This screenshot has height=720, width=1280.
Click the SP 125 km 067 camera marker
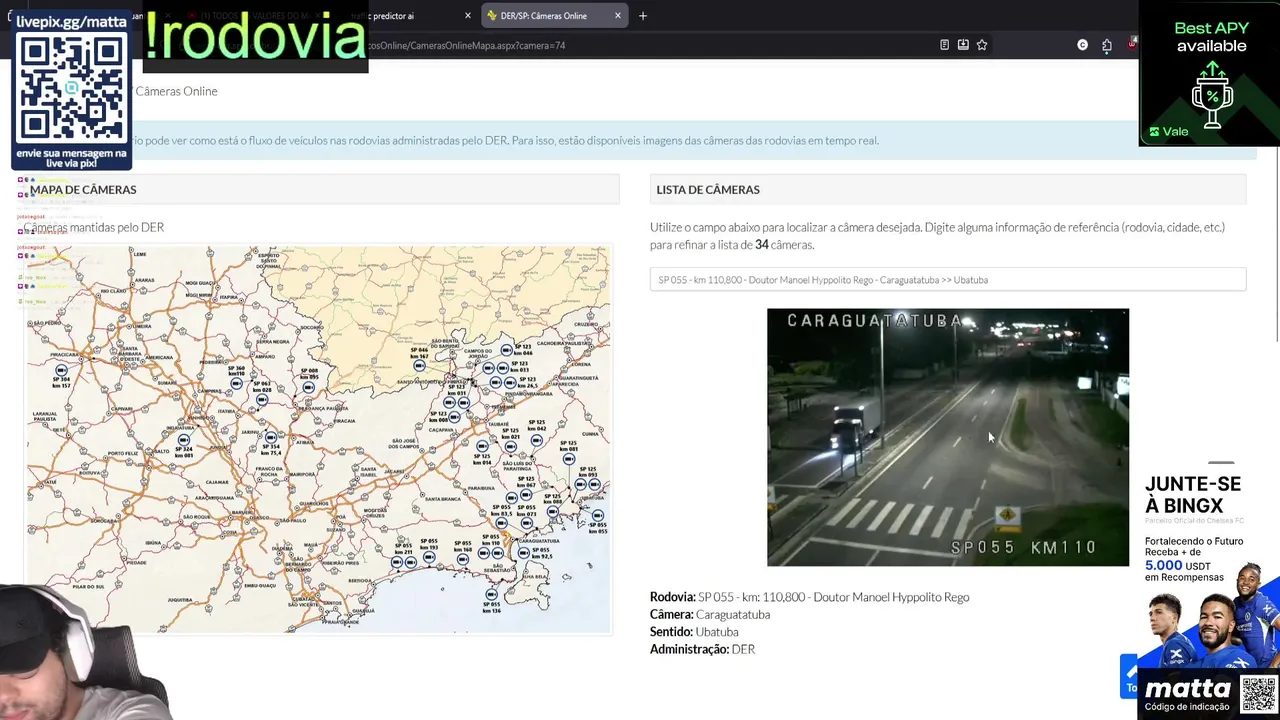pos(526,495)
